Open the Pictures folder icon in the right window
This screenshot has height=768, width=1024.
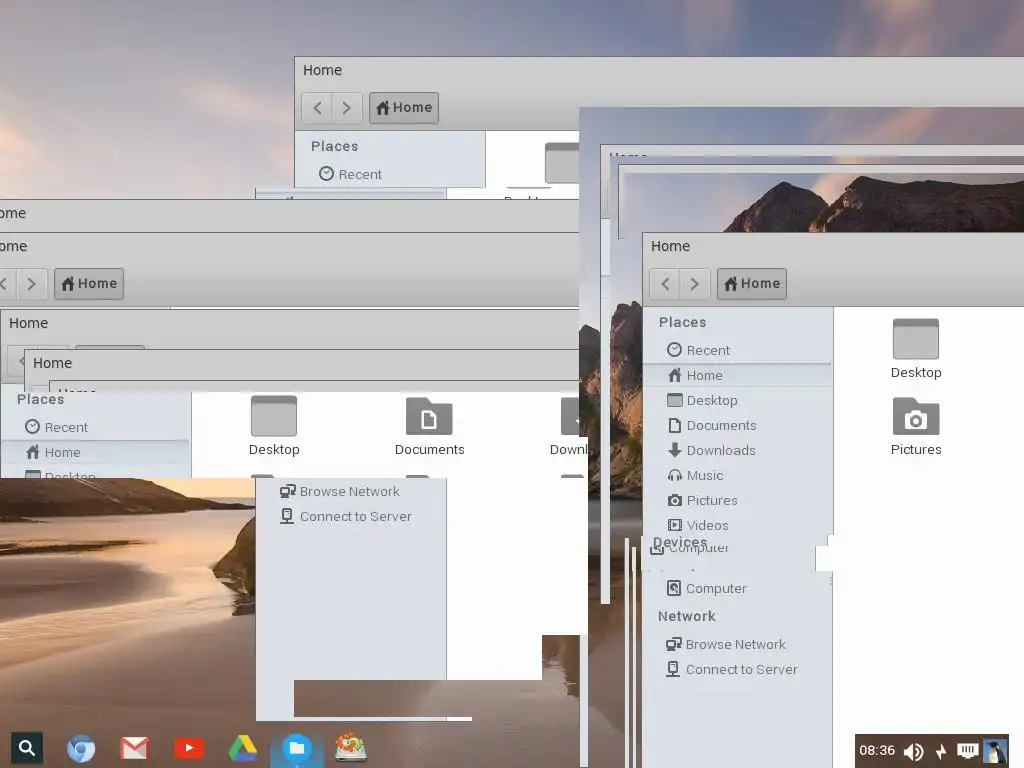point(916,426)
